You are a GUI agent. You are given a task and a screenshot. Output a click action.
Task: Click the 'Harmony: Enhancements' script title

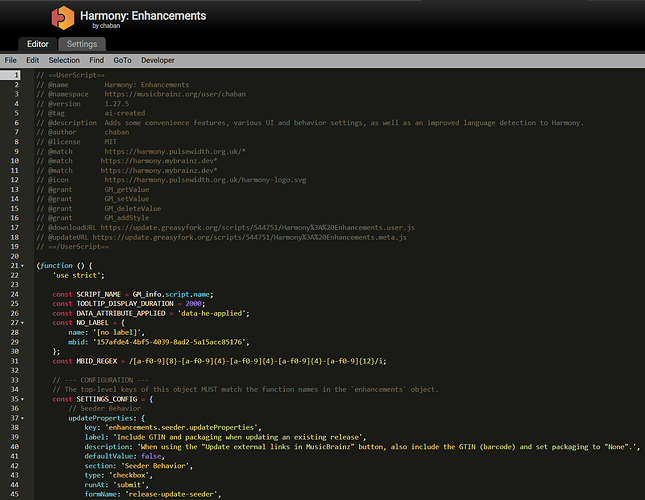coord(143,16)
